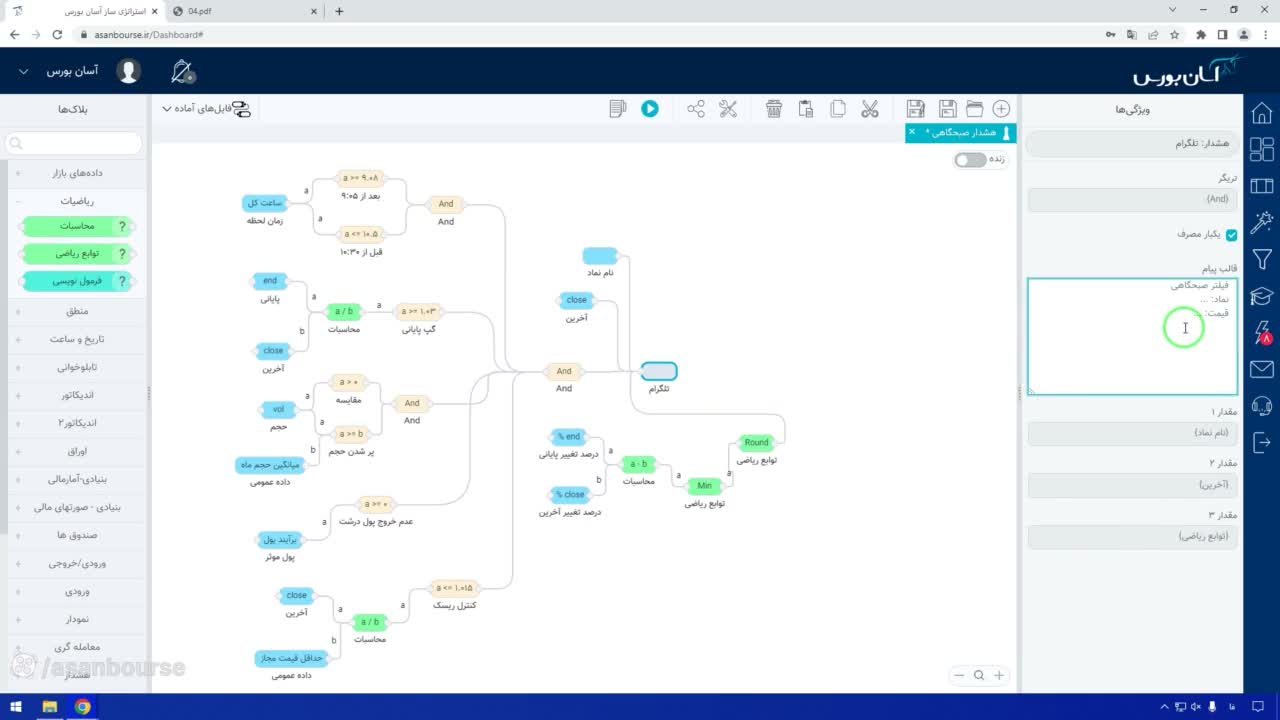Click the فرمول نویسی block button
Viewport: 1280px width, 720px height.
[x=77, y=282]
